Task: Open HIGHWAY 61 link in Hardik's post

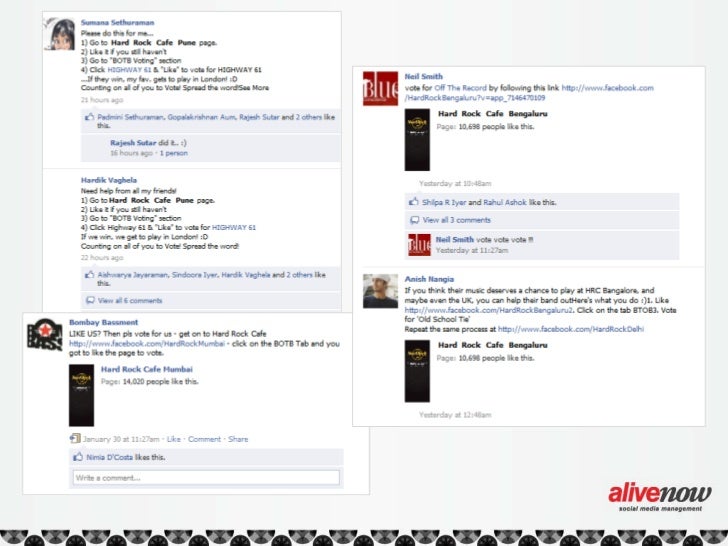Action: 234,228
